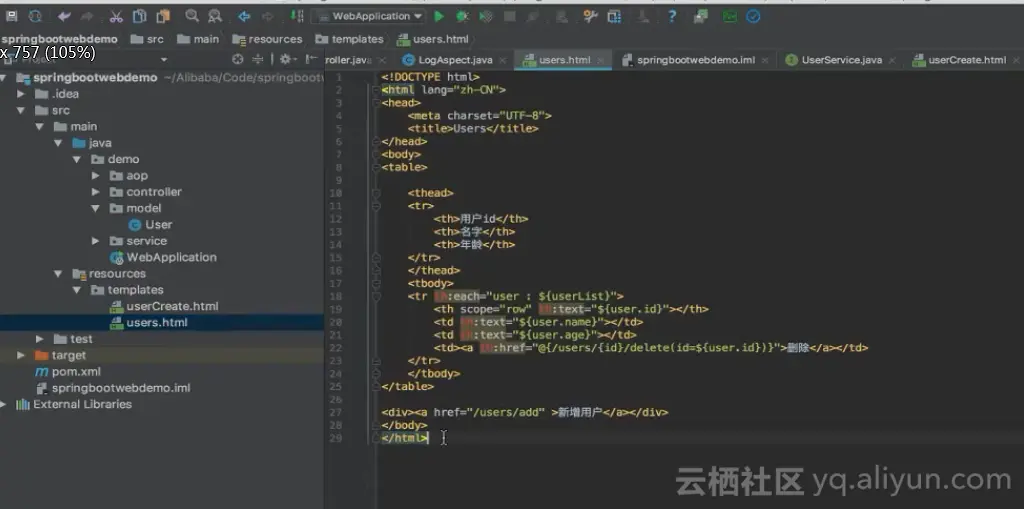This screenshot has width=1024, height=509.
Task: Switch to the LogAspect.java tab
Action: coord(455,60)
